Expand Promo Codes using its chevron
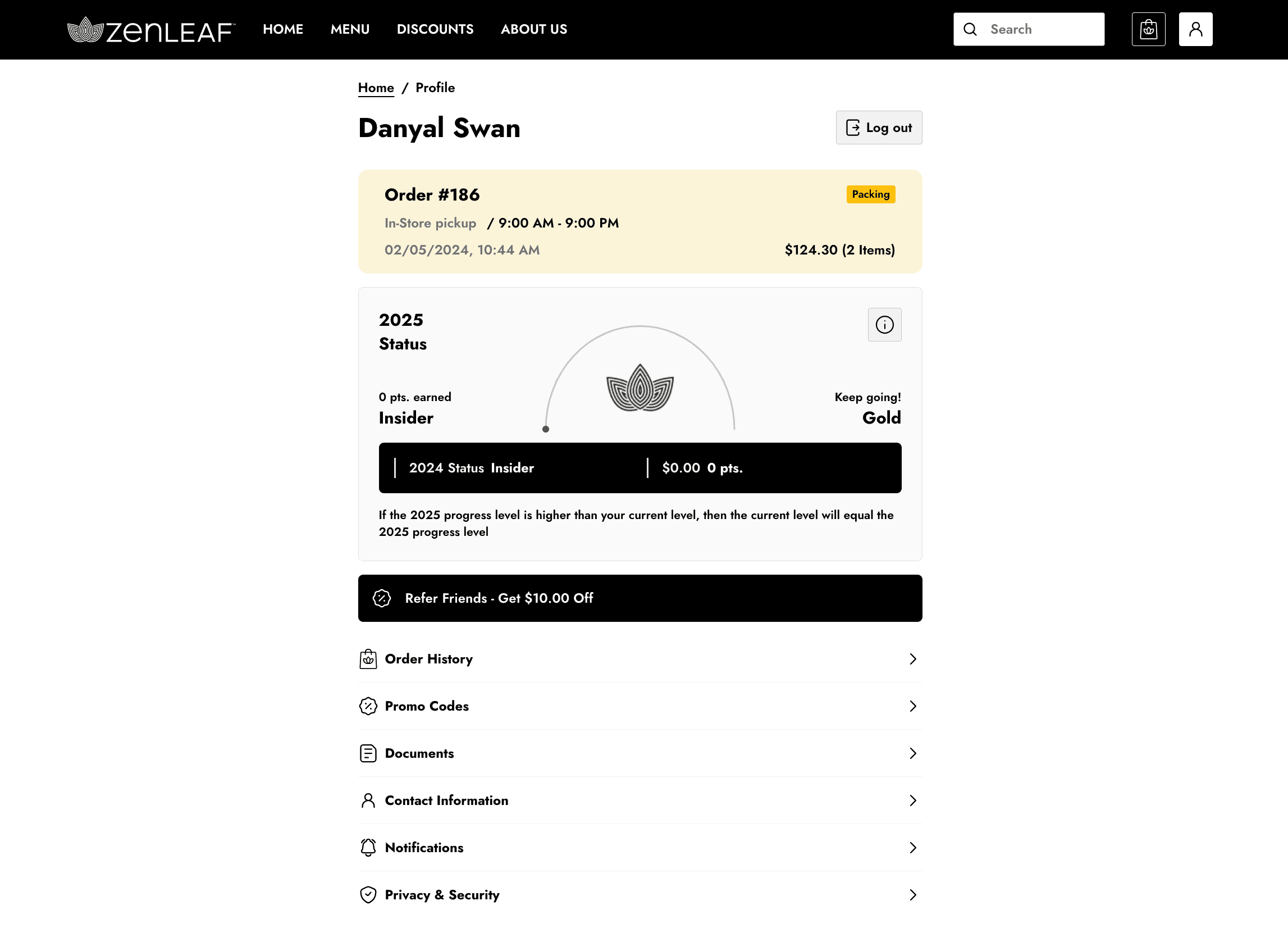 [x=912, y=706]
